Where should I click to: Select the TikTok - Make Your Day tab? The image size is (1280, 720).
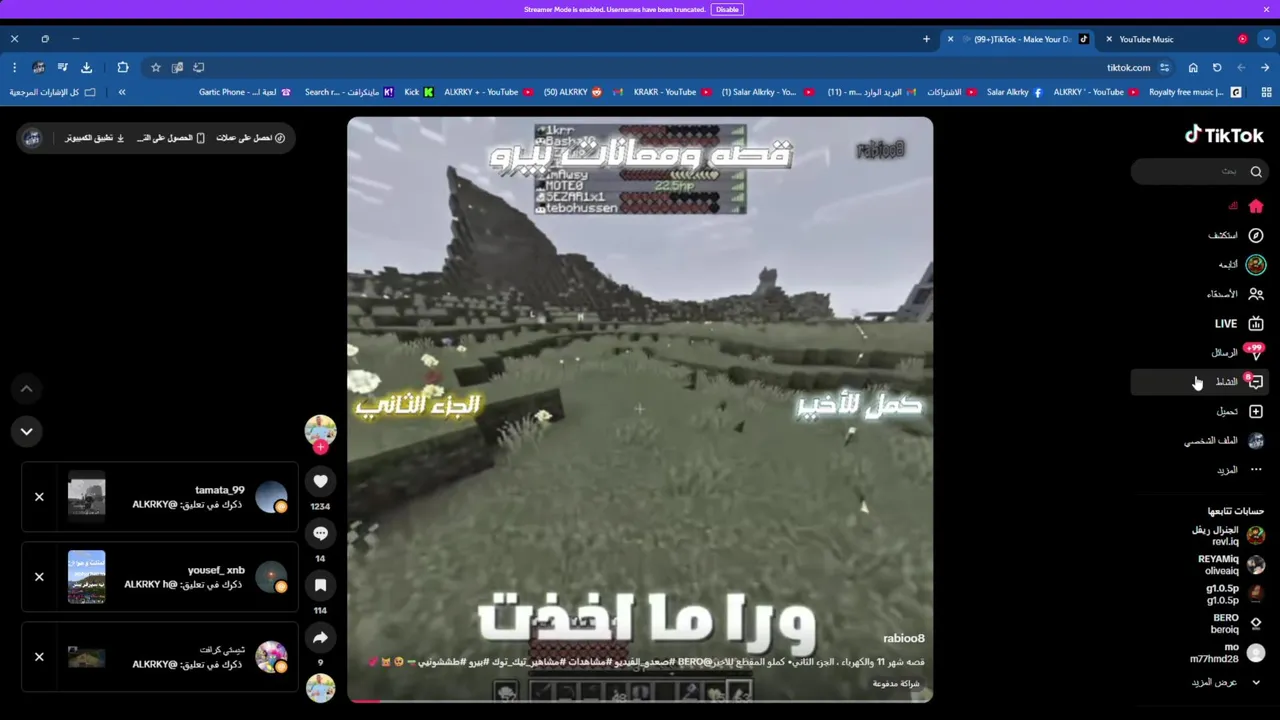1020,39
